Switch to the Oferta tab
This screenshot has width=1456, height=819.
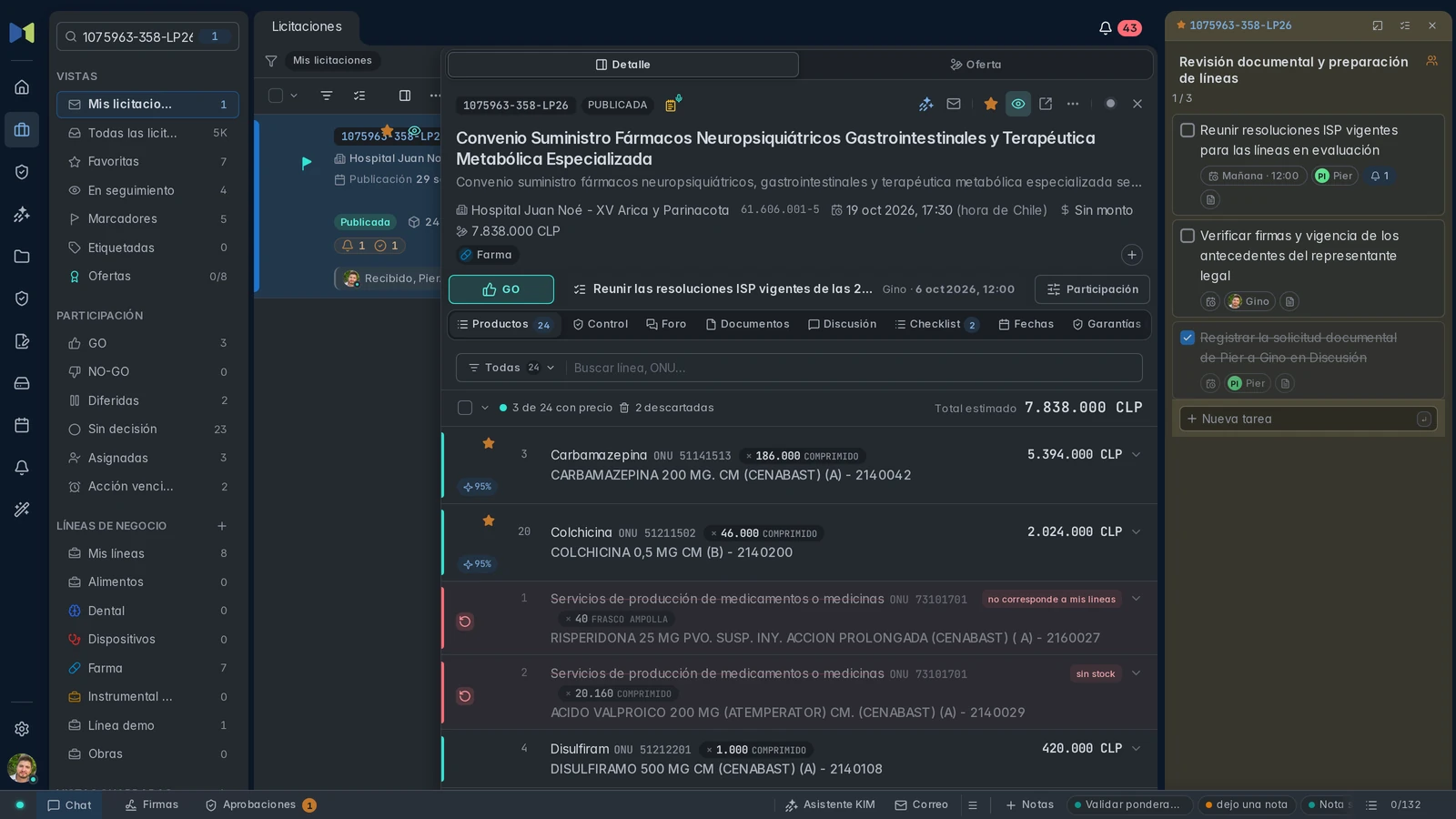pos(976,65)
